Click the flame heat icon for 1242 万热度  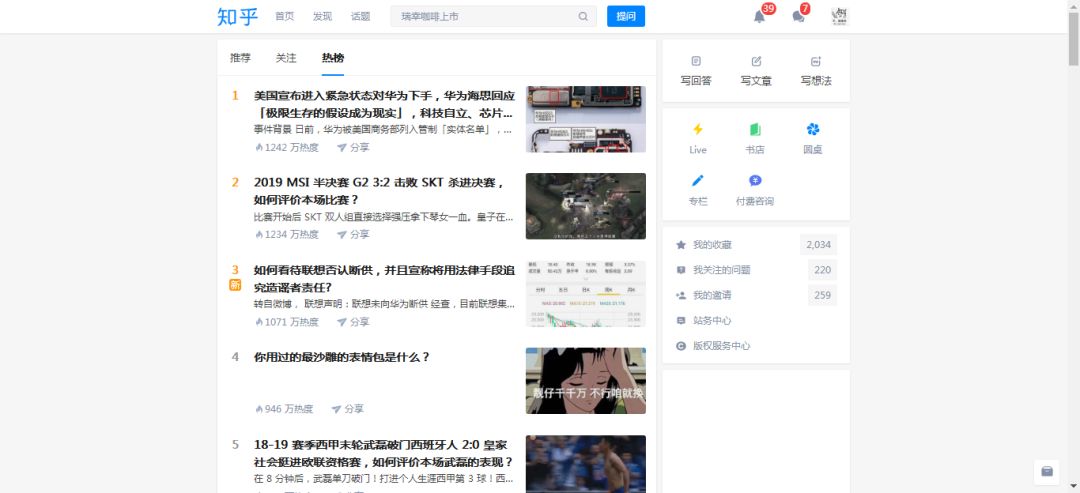(x=259, y=147)
